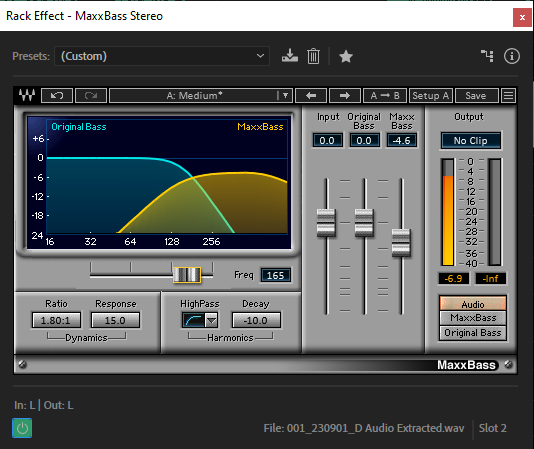Viewport: 534px width, 449px height.
Task: Click the Input gain value 0.0
Action: point(327,140)
